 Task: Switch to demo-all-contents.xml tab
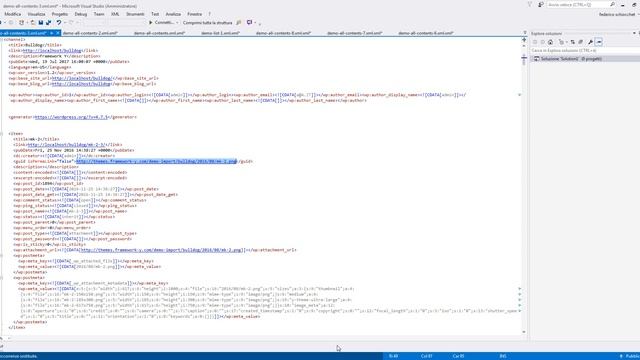point(160,33)
